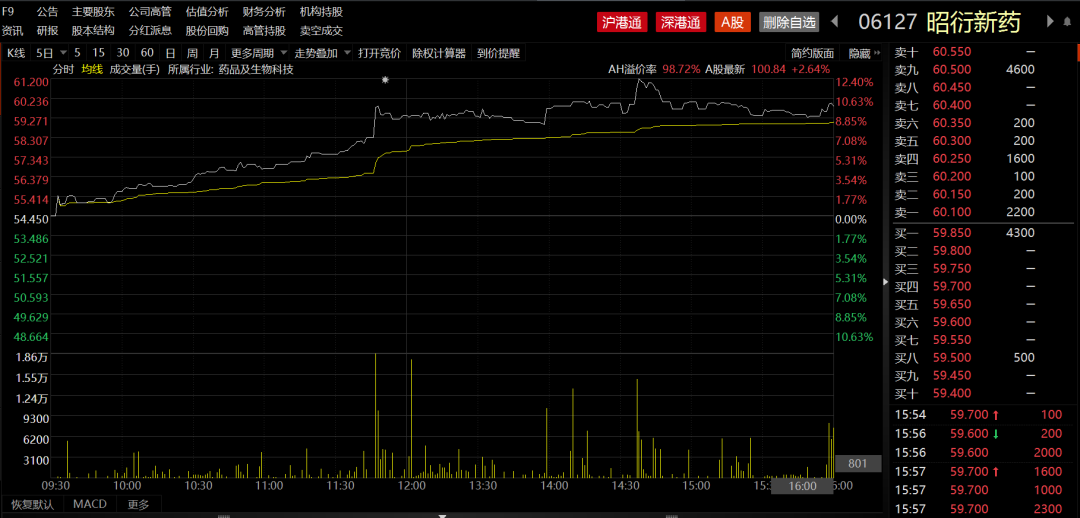Switch to K线 chart view
This screenshot has width=1080, height=518.
coord(17,53)
